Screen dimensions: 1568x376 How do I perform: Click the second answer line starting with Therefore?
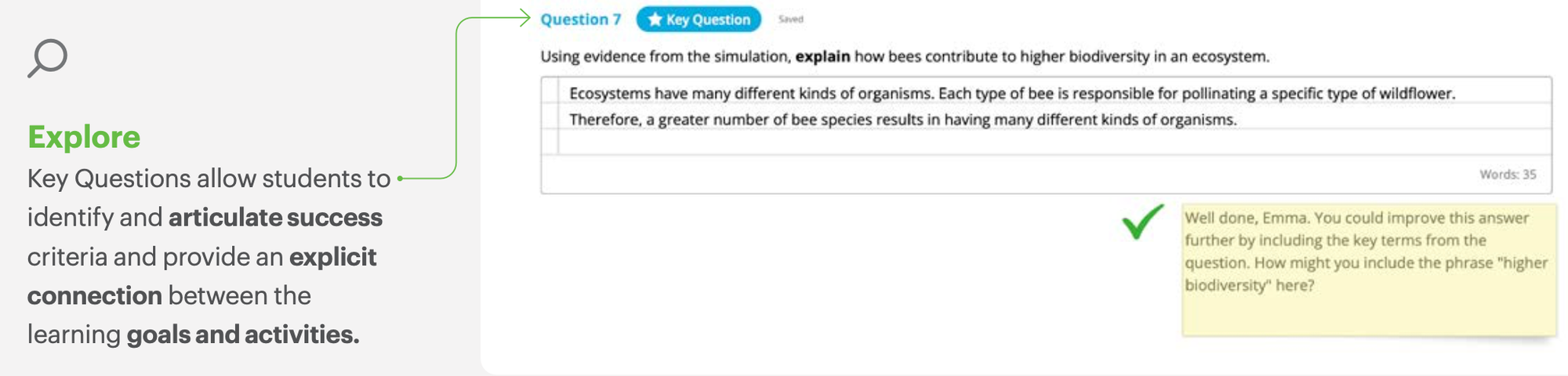tap(902, 119)
